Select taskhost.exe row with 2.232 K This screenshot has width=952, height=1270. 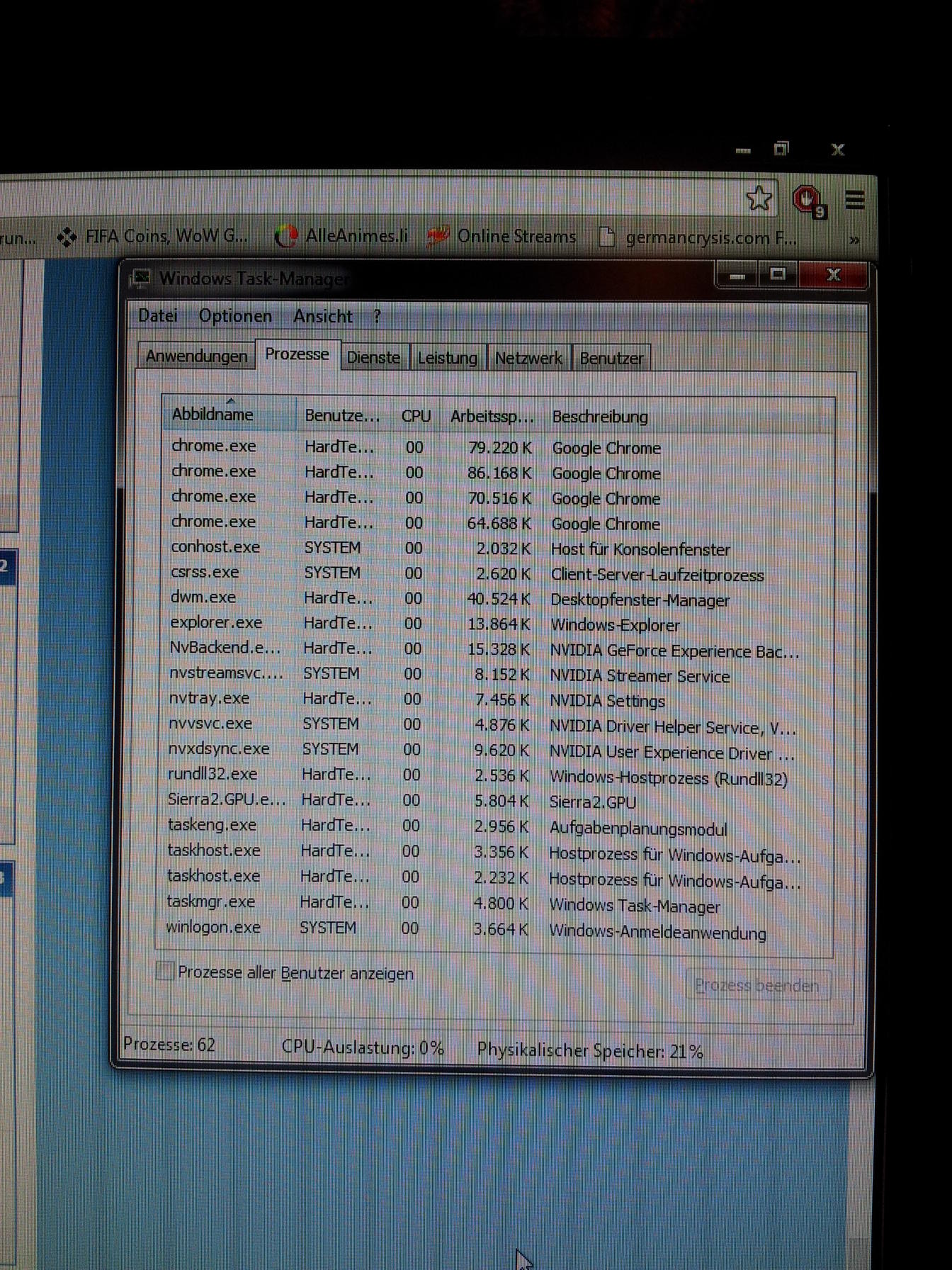496,878
